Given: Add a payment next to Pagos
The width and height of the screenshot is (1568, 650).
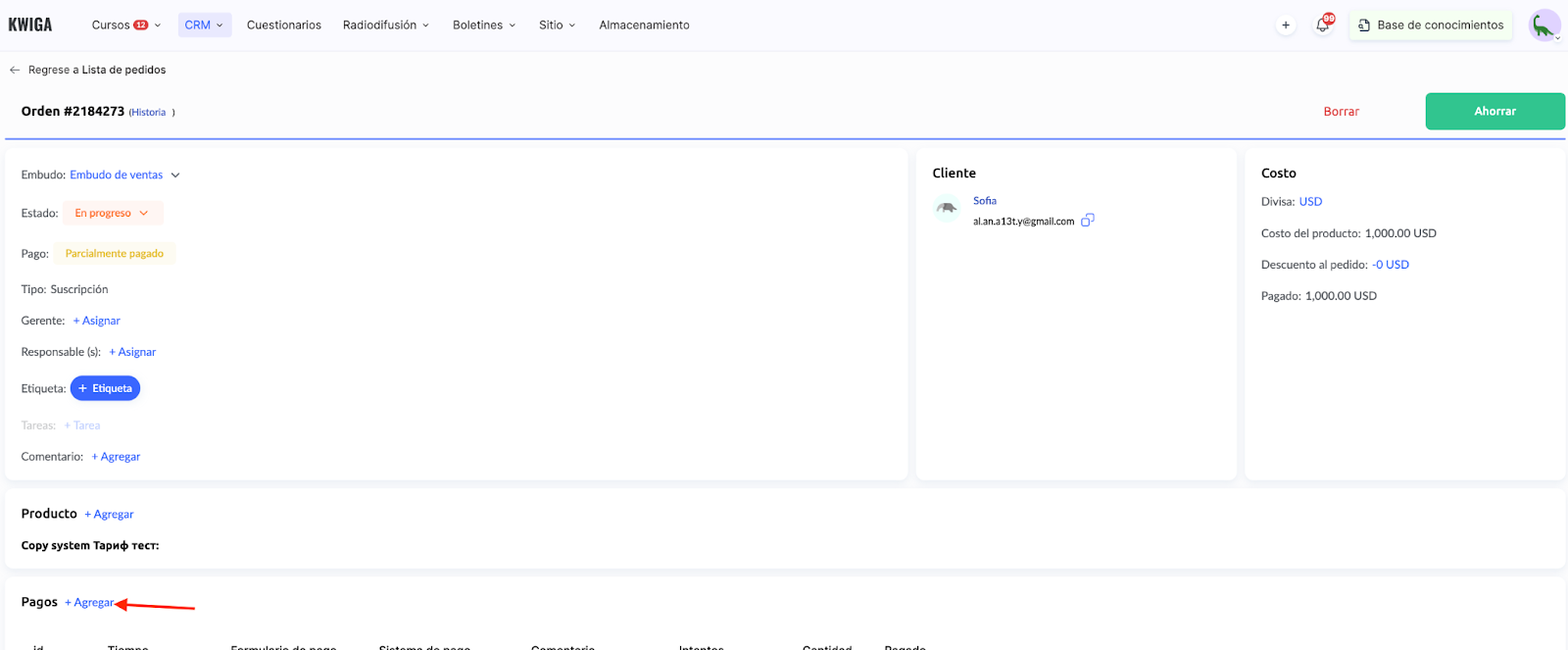Looking at the screenshot, I should [89, 602].
